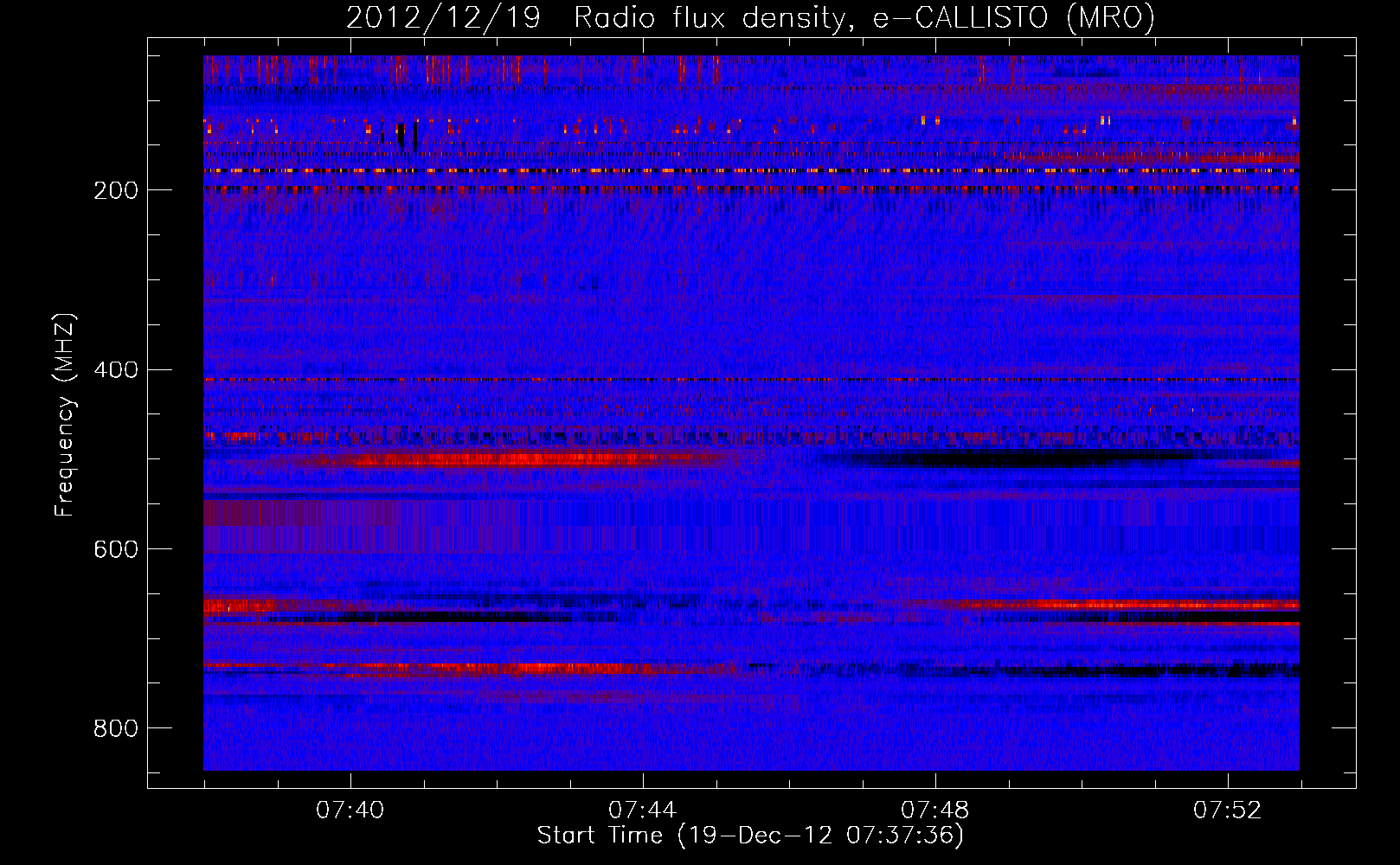This screenshot has height=865, width=1400.
Task: Click the 800 frequency tick label
Action: pyautogui.click(x=115, y=728)
